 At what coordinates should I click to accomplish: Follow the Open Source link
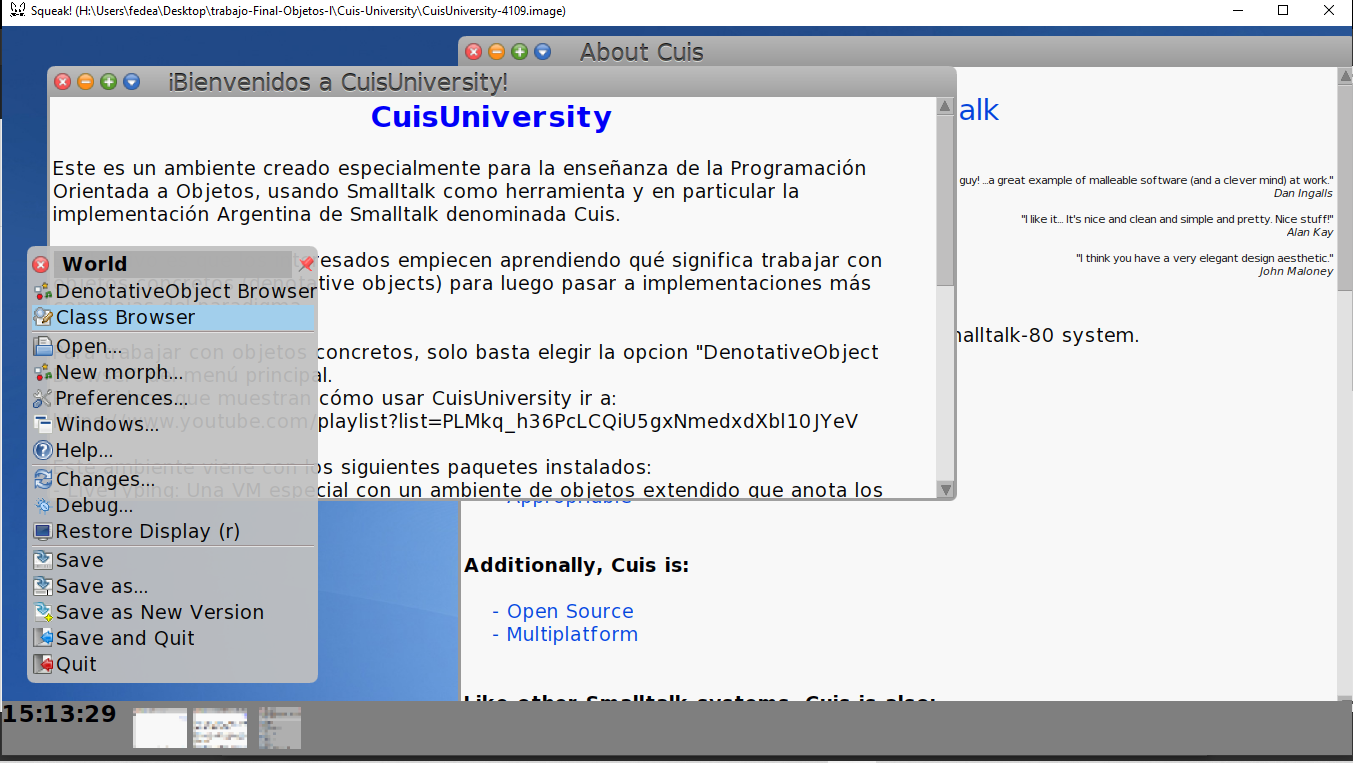click(x=571, y=610)
